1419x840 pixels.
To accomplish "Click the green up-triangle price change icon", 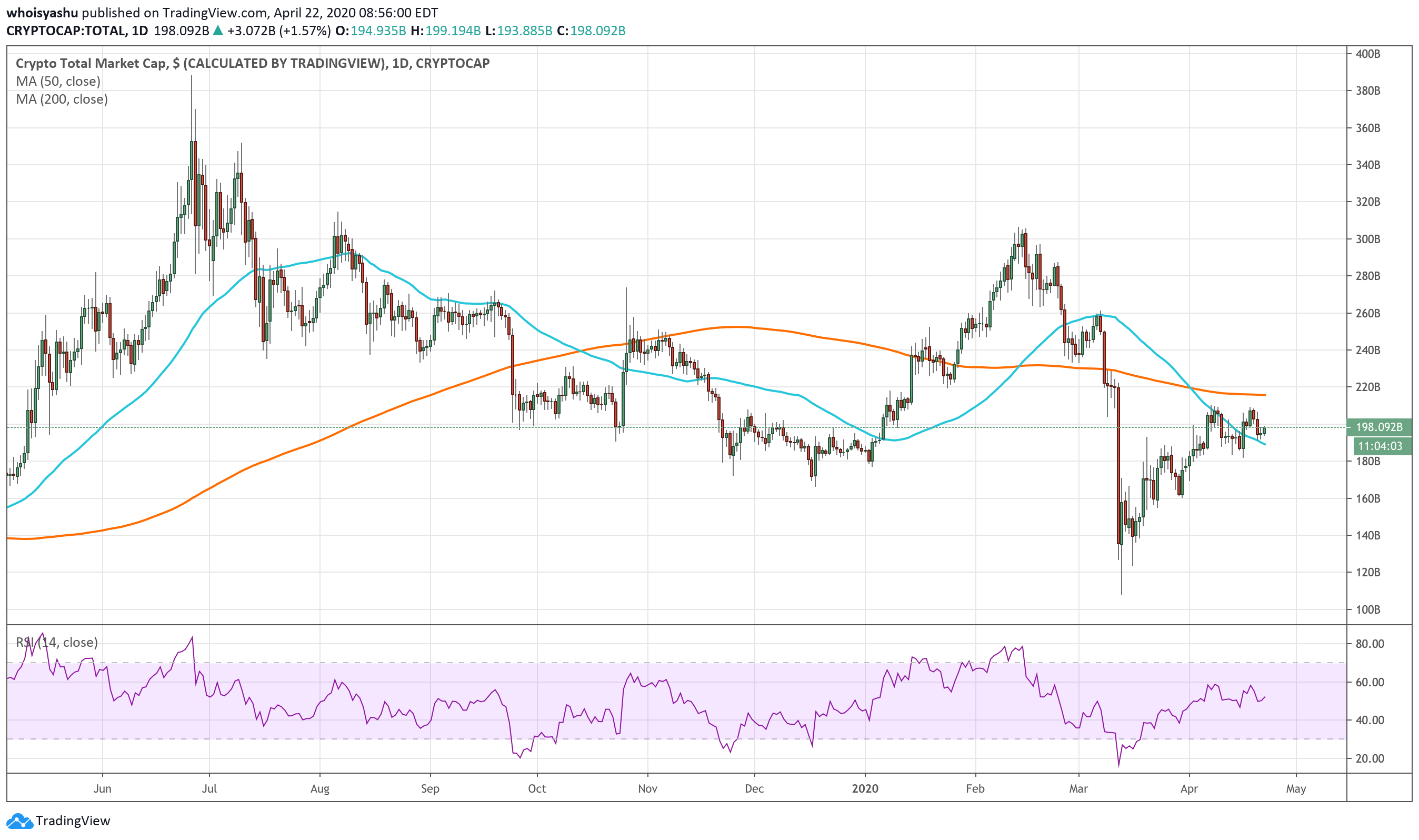I will (218, 31).
